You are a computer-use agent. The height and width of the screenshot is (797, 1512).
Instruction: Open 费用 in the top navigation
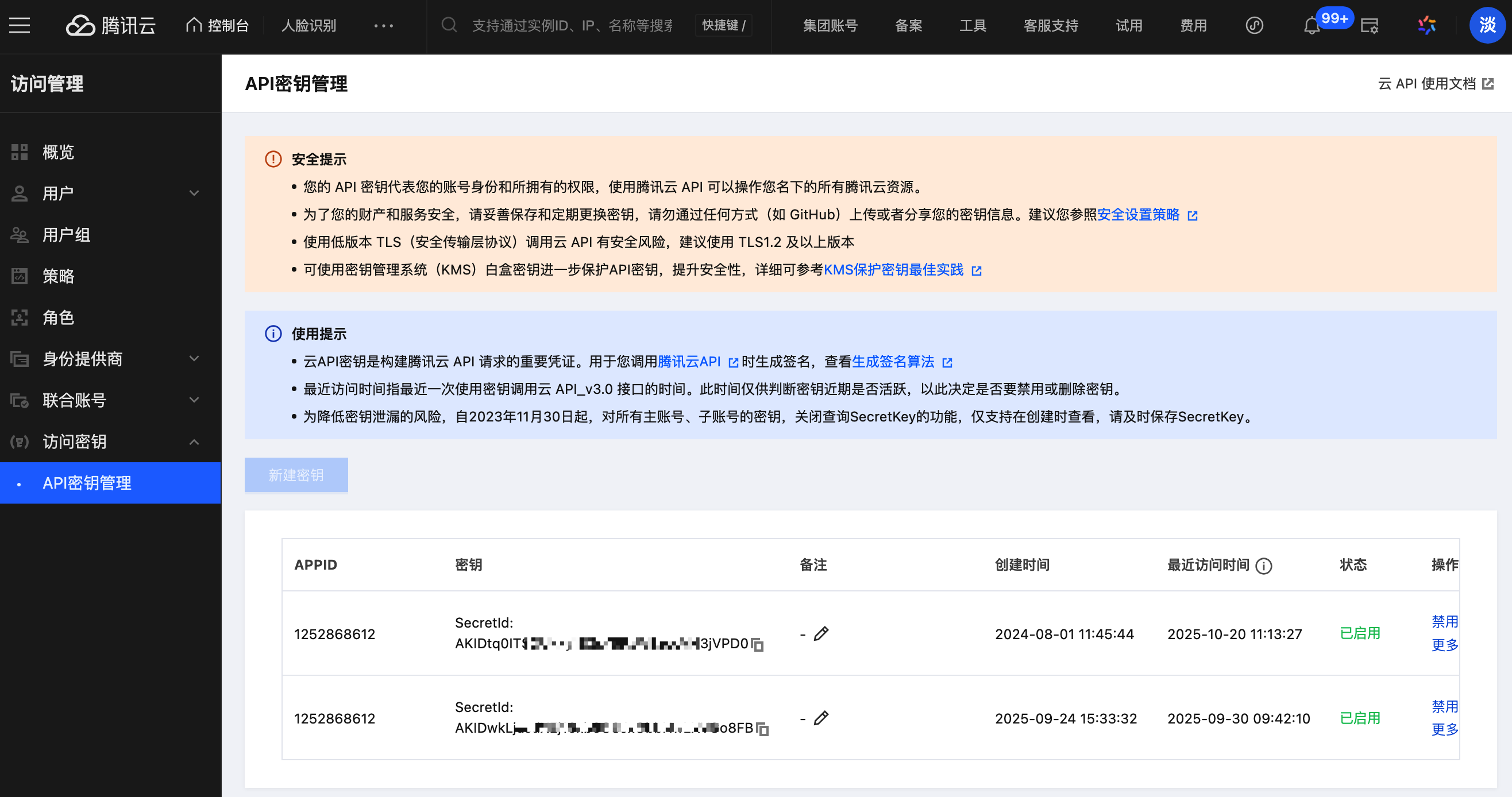coord(1193,25)
